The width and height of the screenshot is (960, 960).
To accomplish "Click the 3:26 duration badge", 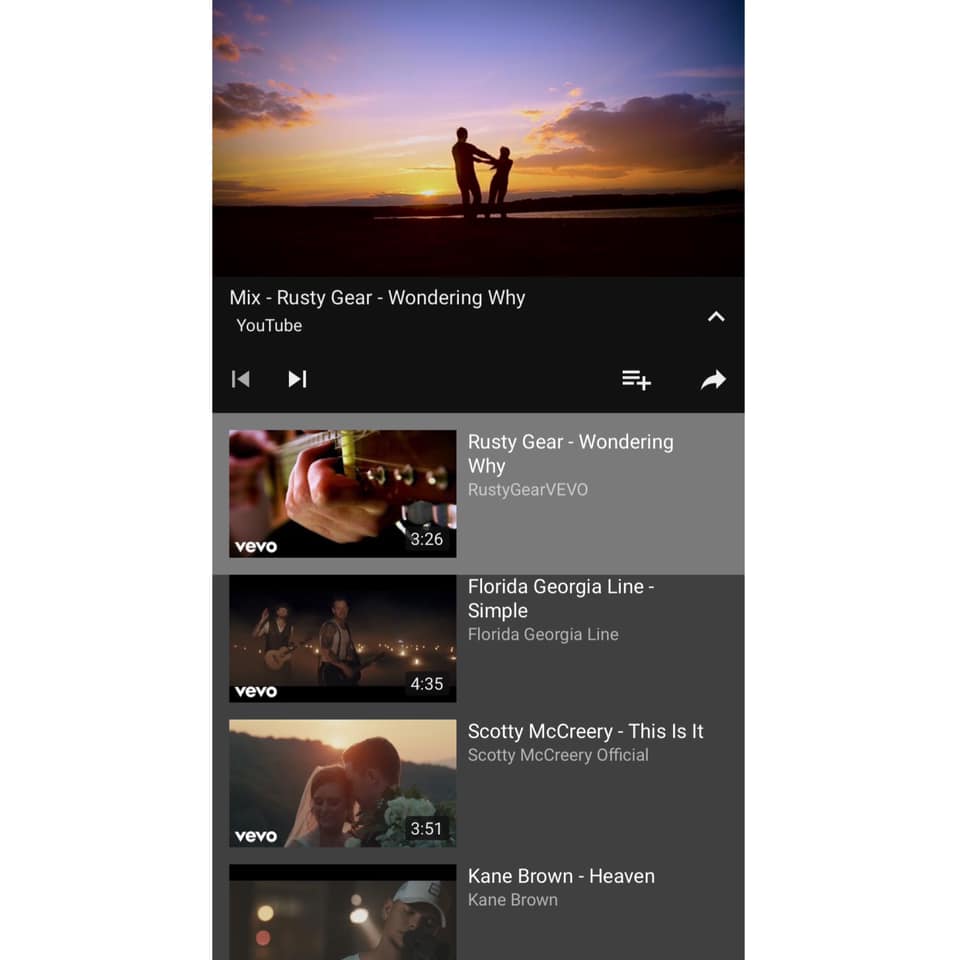I will tap(427, 539).
